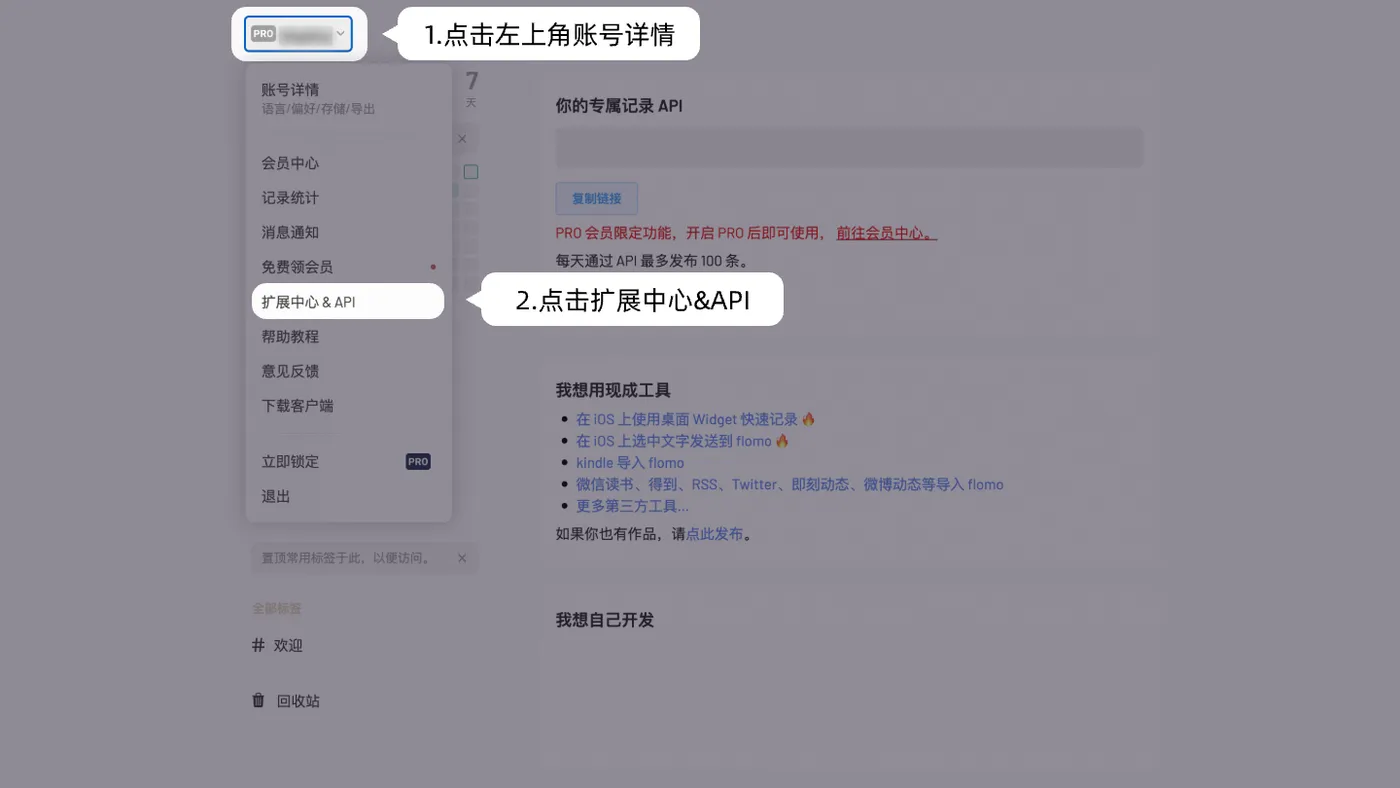Open the 微信读书、得到、RSS import link
Viewport: 1400px width, 788px height.
tap(789, 484)
